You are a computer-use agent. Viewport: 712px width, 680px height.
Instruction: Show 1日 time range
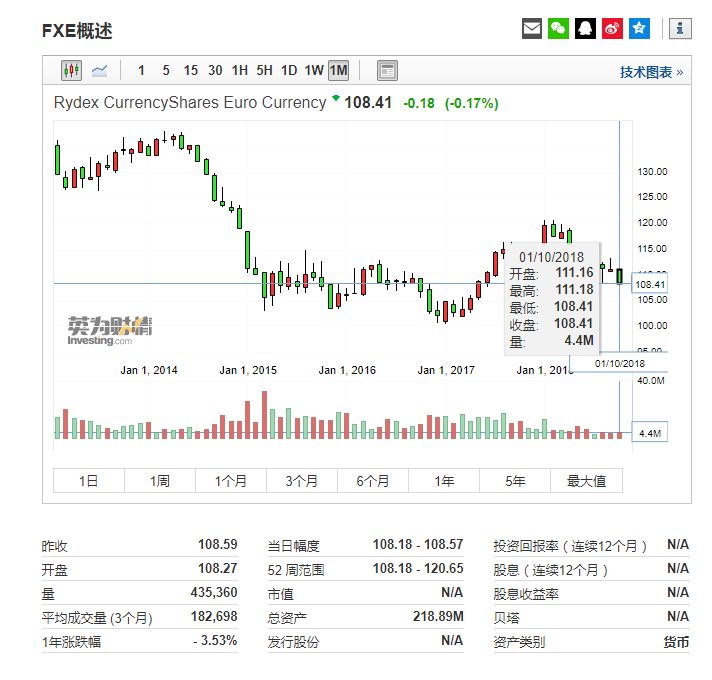click(89, 481)
